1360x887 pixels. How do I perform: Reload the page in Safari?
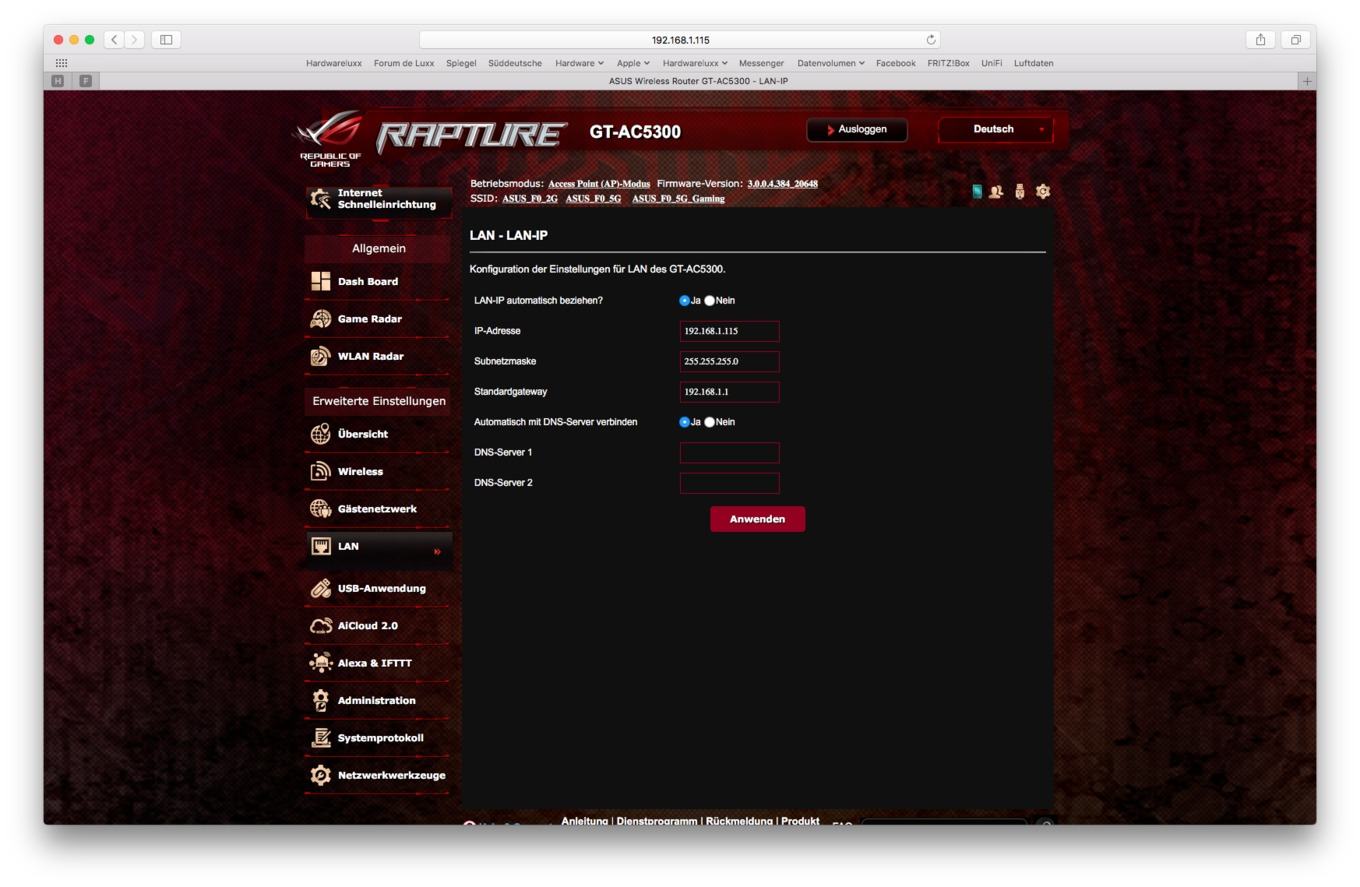point(932,40)
